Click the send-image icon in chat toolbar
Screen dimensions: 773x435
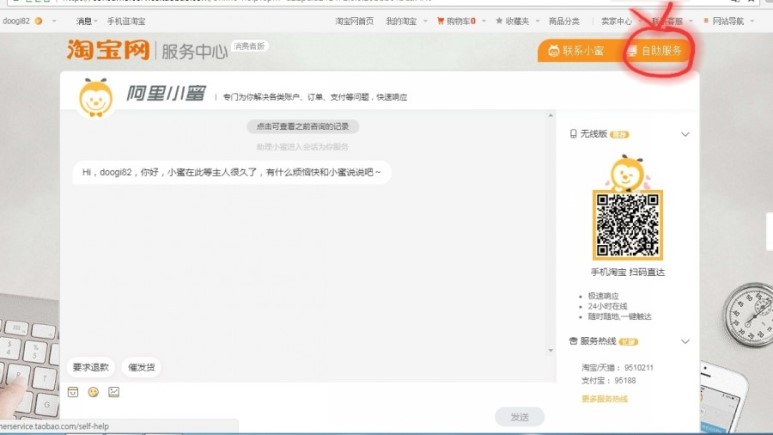114,392
